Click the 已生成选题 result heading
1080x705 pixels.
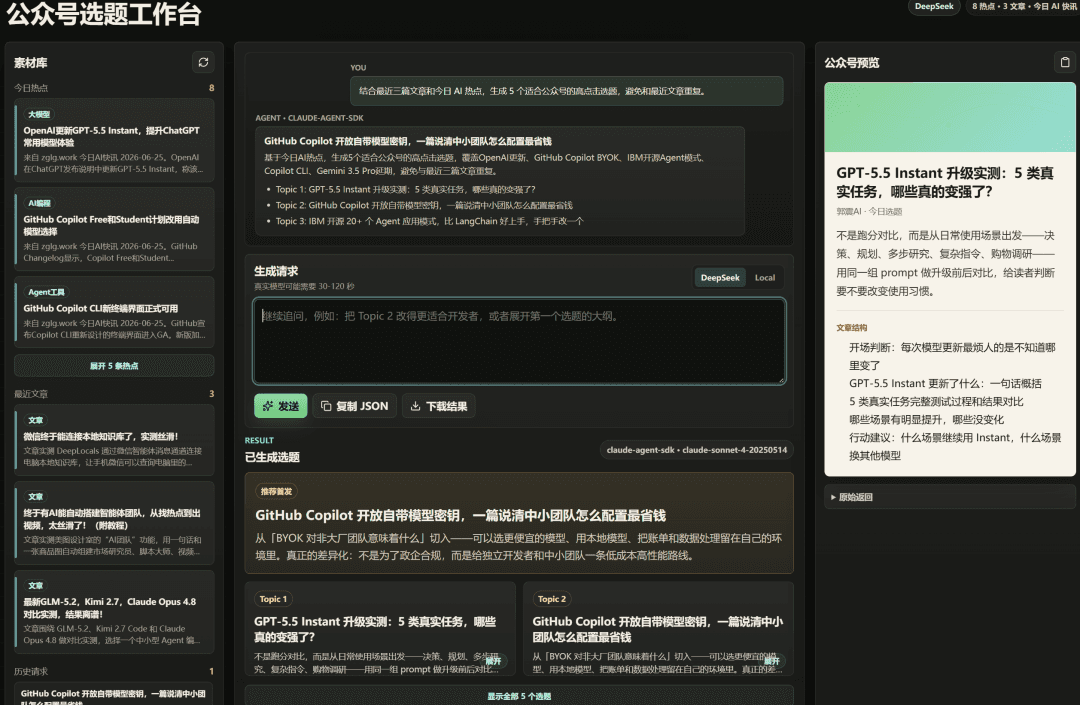click(272, 457)
